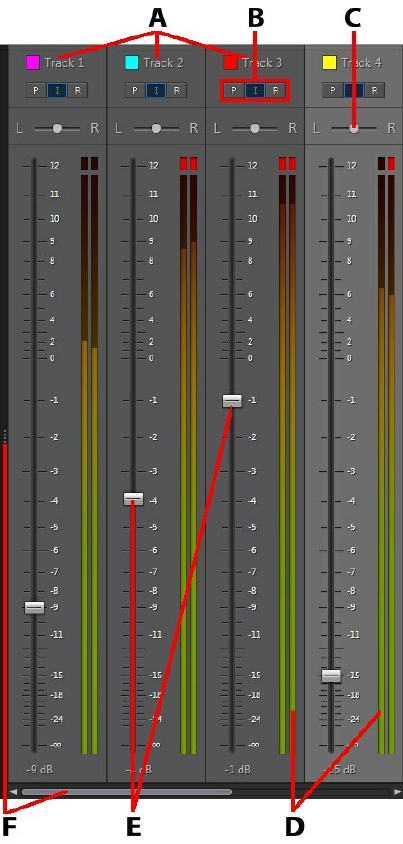The width and height of the screenshot is (403, 844).
Task: Click Track 2 cyan color swatch
Action: tap(132, 63)
